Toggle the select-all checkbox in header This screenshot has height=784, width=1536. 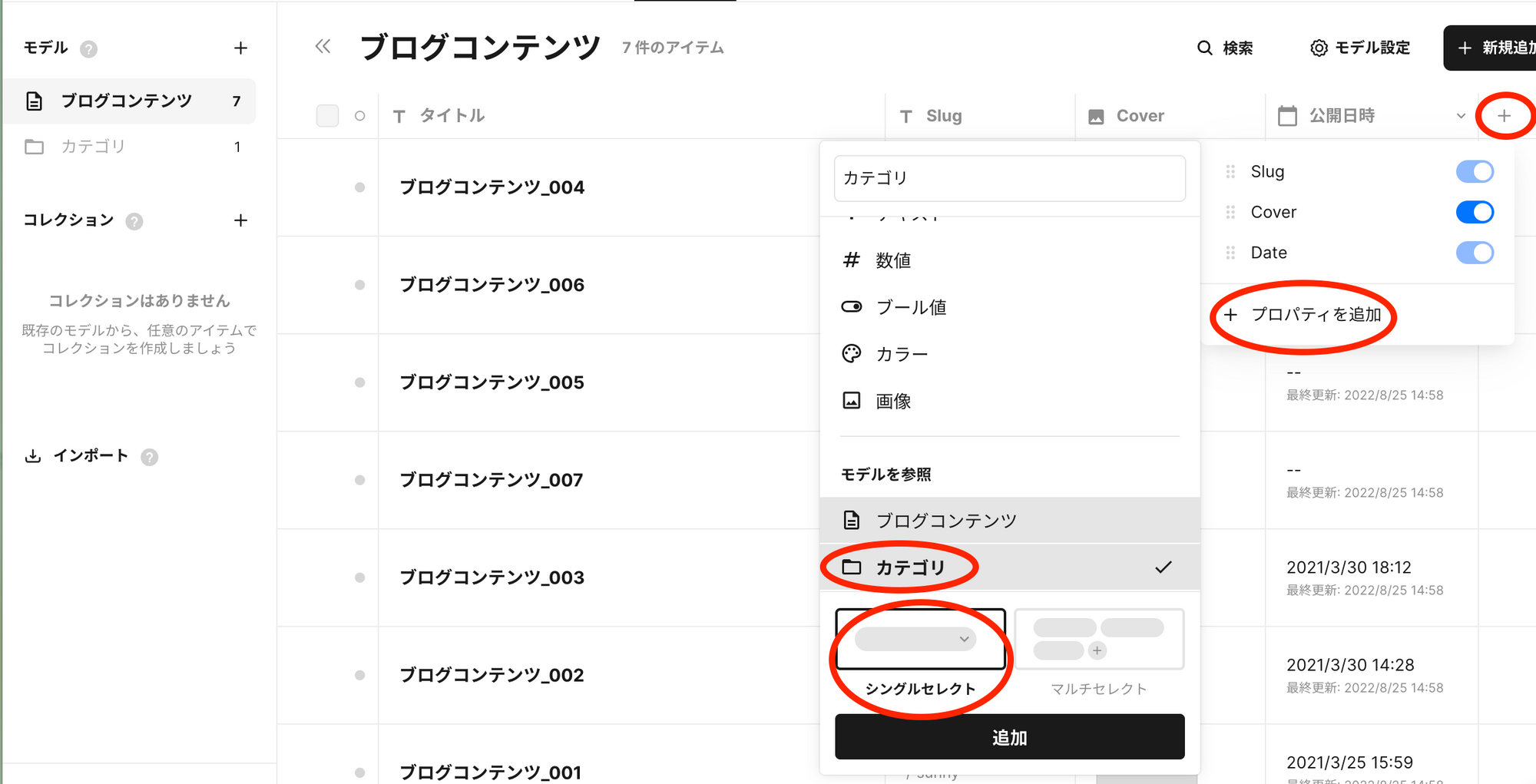(328, 116)
